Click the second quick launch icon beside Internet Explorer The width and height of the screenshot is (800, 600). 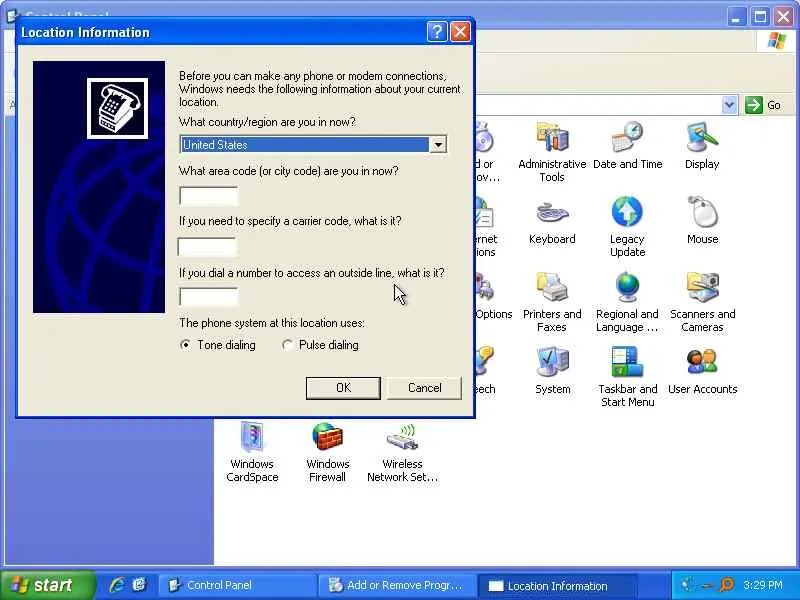(x=139, y=585)
